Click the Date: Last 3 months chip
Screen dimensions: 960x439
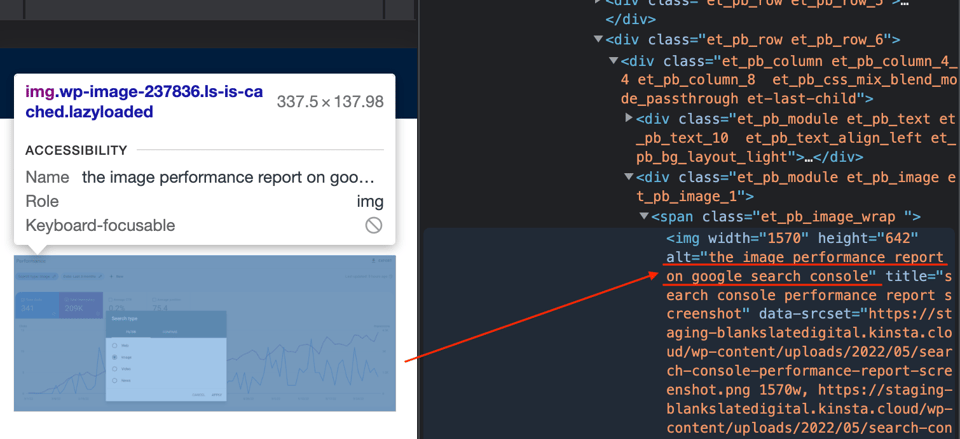click(83, 276)
